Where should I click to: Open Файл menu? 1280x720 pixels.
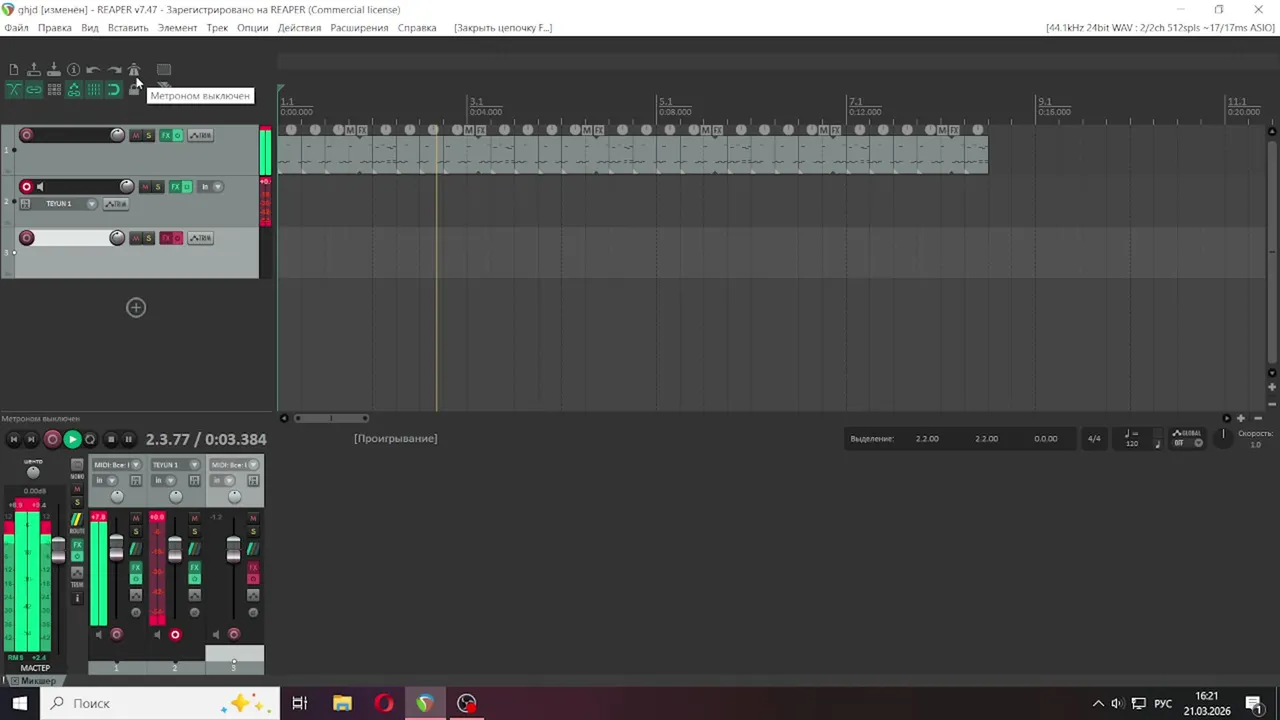click(17, 28)
